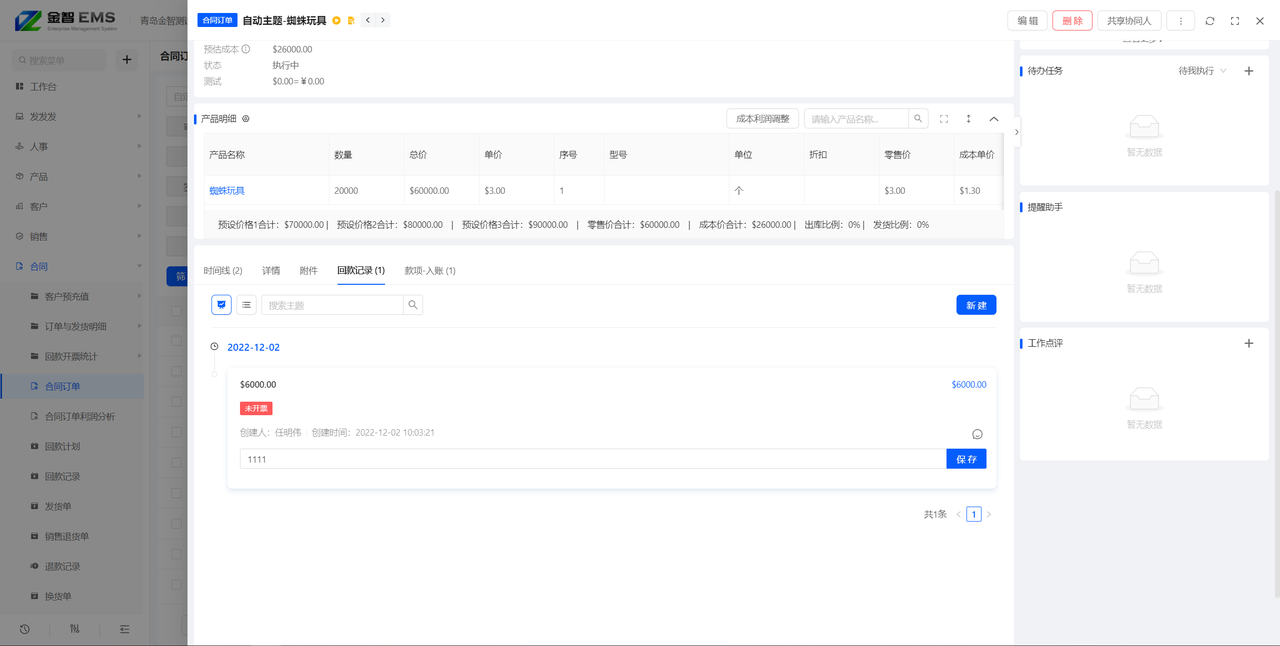
Task: Click the clock history icon at sidebar bottom
Action: tap(24, 629)
